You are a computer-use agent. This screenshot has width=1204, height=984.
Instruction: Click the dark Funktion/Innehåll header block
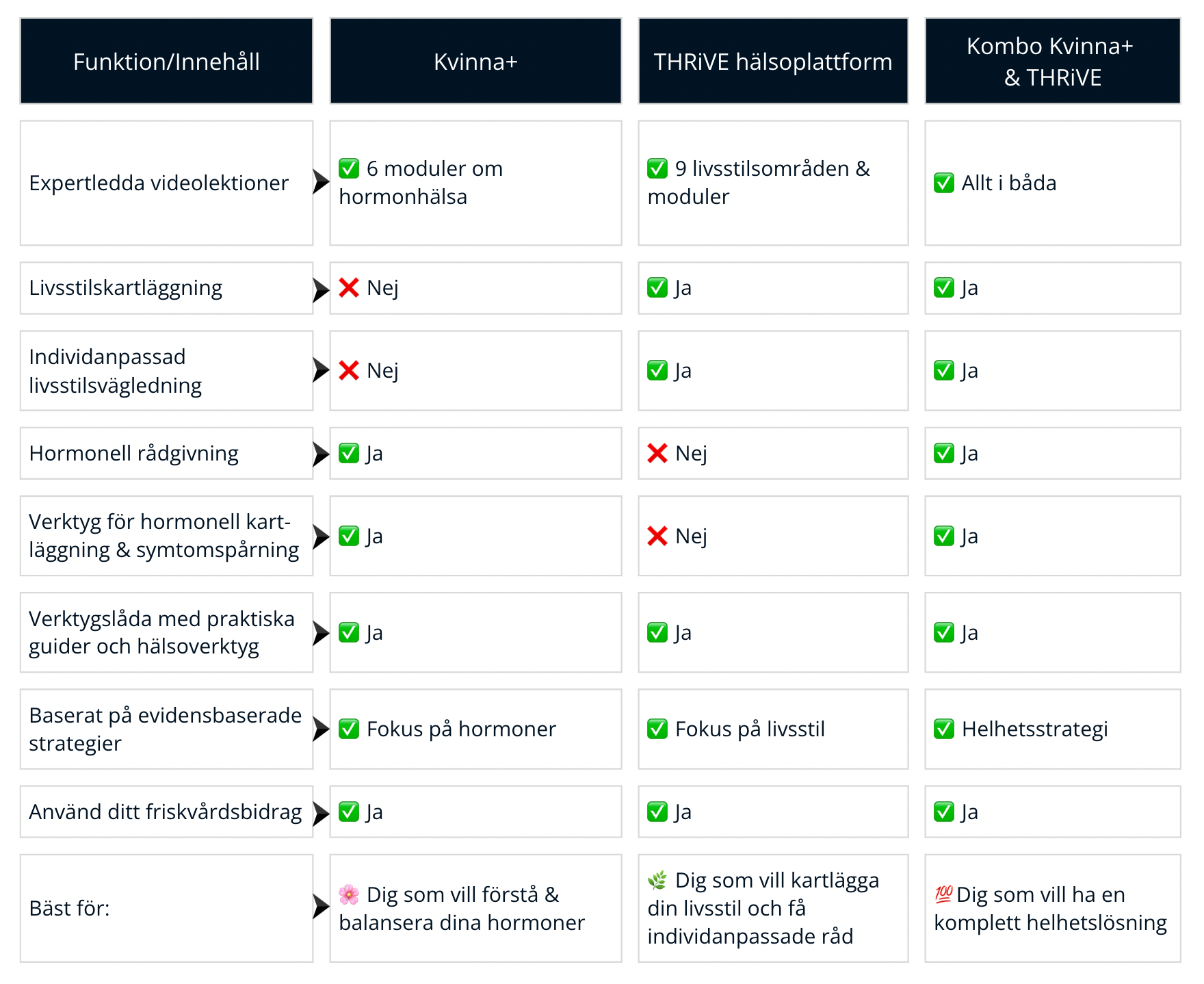[166, 62]
